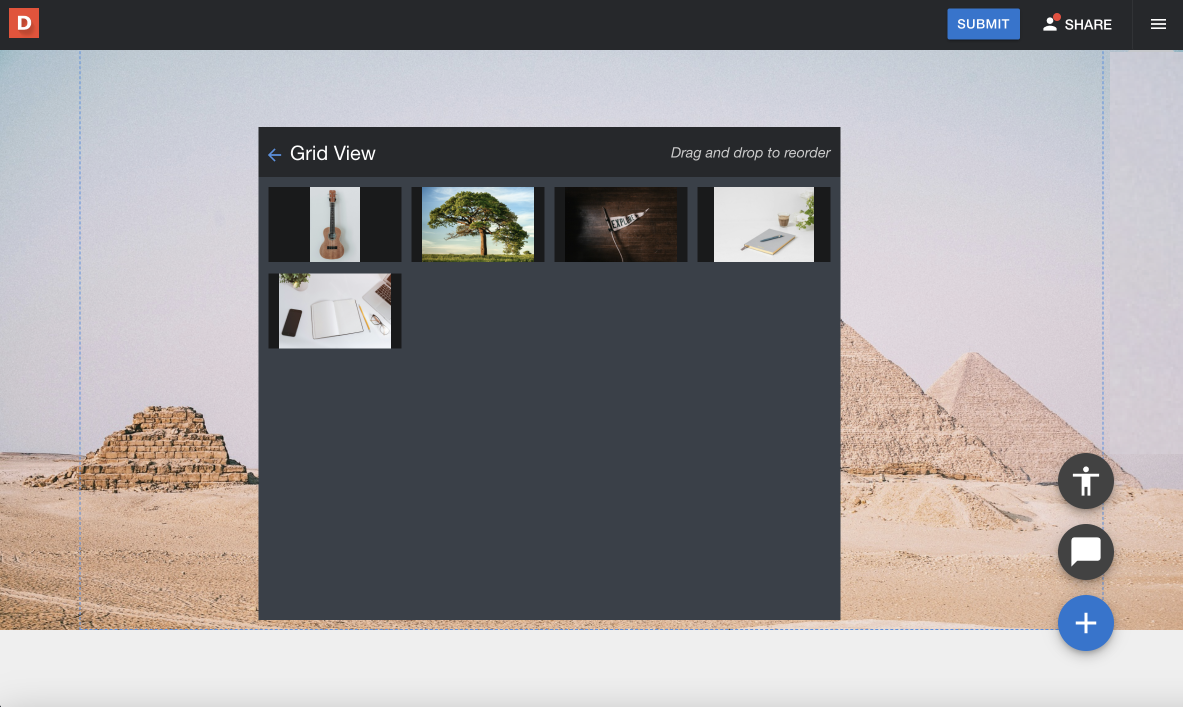The image size is (1183, 707).
Task: Select the notebook with coffee thumbnail
Action: tap(764, 224)
